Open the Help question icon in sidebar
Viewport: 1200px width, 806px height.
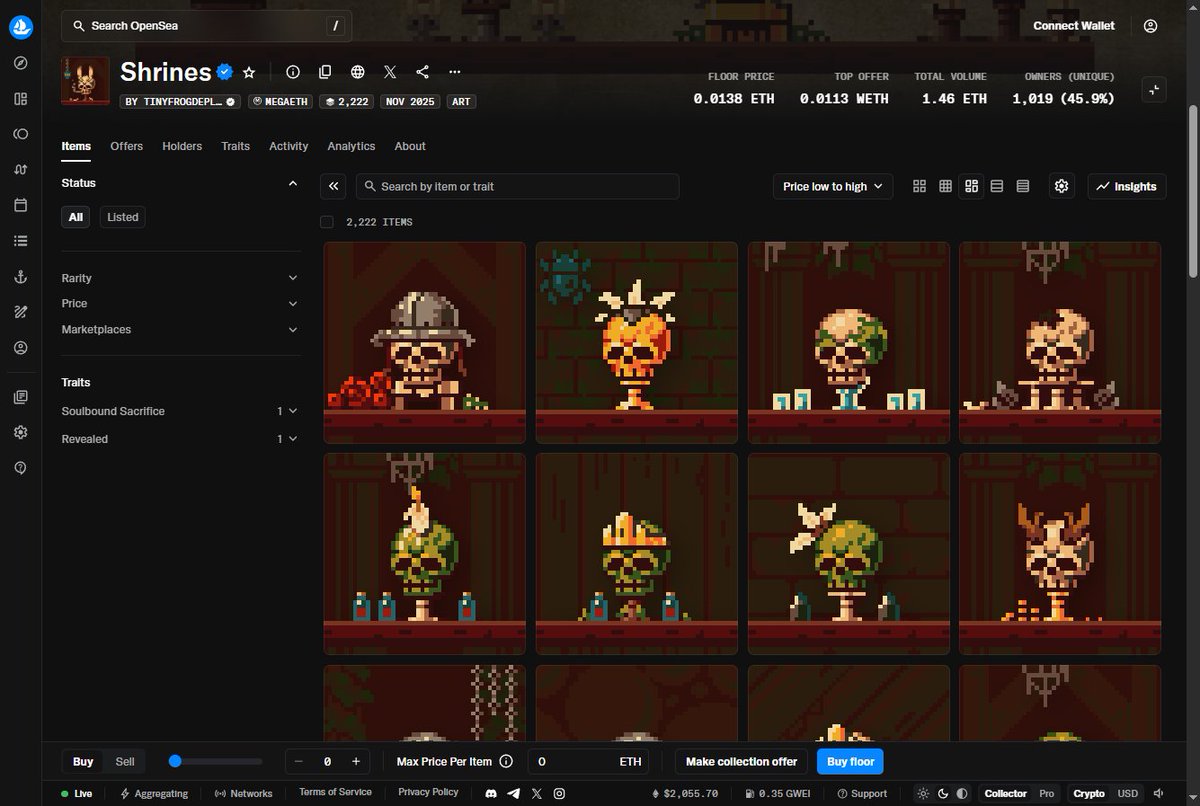21,468
